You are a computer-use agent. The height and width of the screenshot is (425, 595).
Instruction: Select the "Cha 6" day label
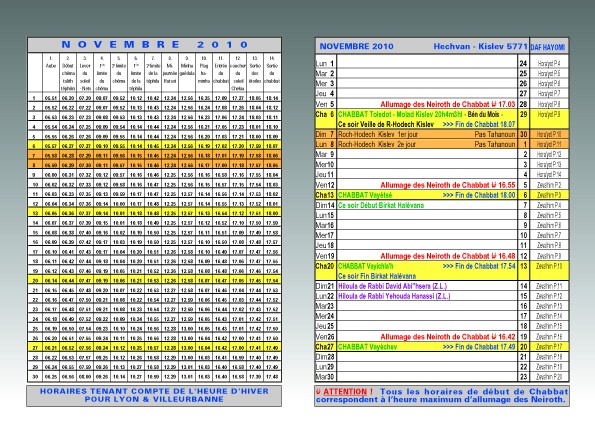click(325, 114)
